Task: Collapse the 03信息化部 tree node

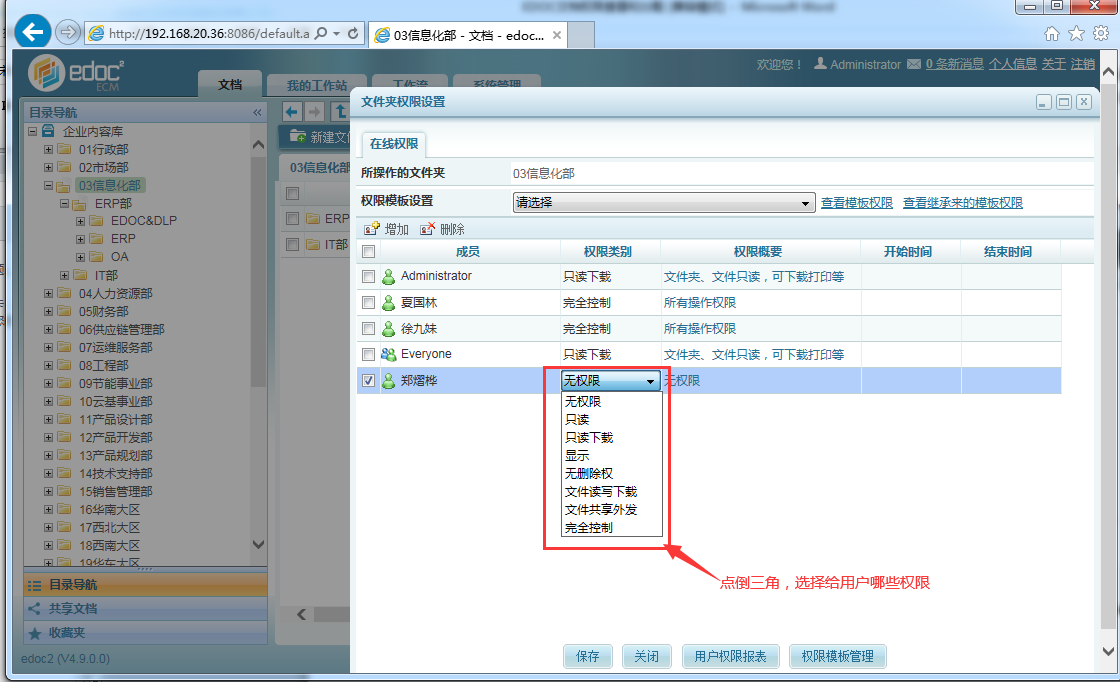Action: click(48, 186)
